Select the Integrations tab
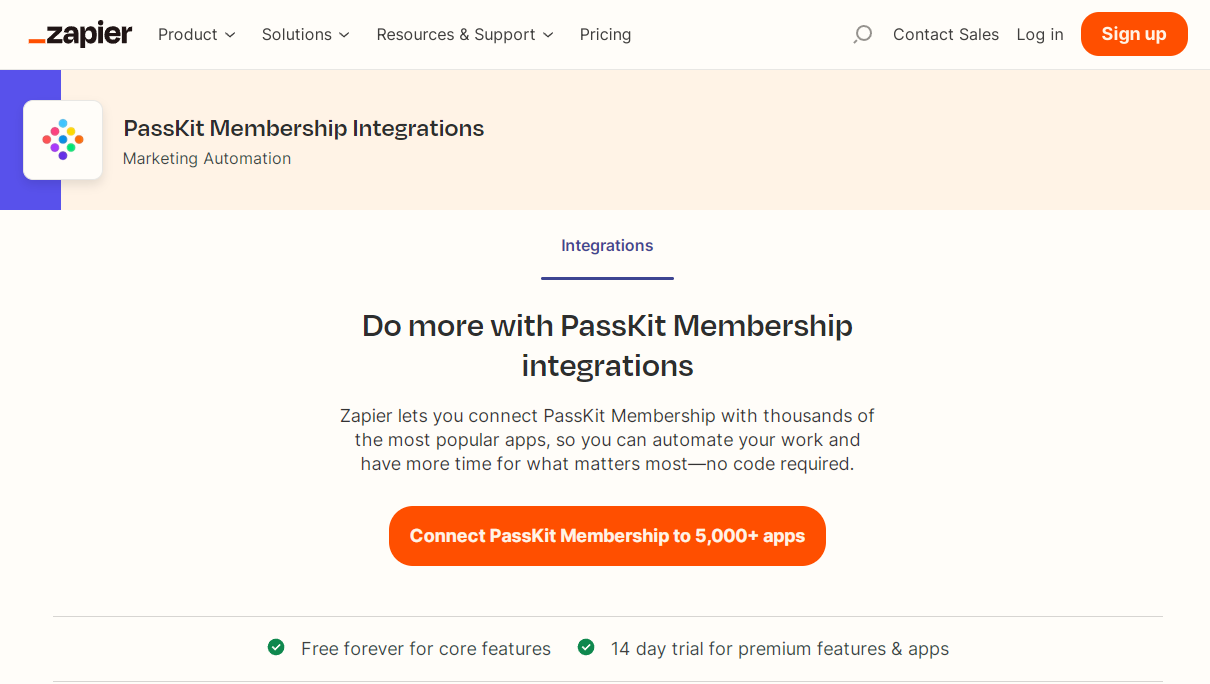1210x684 pixels. pyautogui.click(x=607, y=246)
